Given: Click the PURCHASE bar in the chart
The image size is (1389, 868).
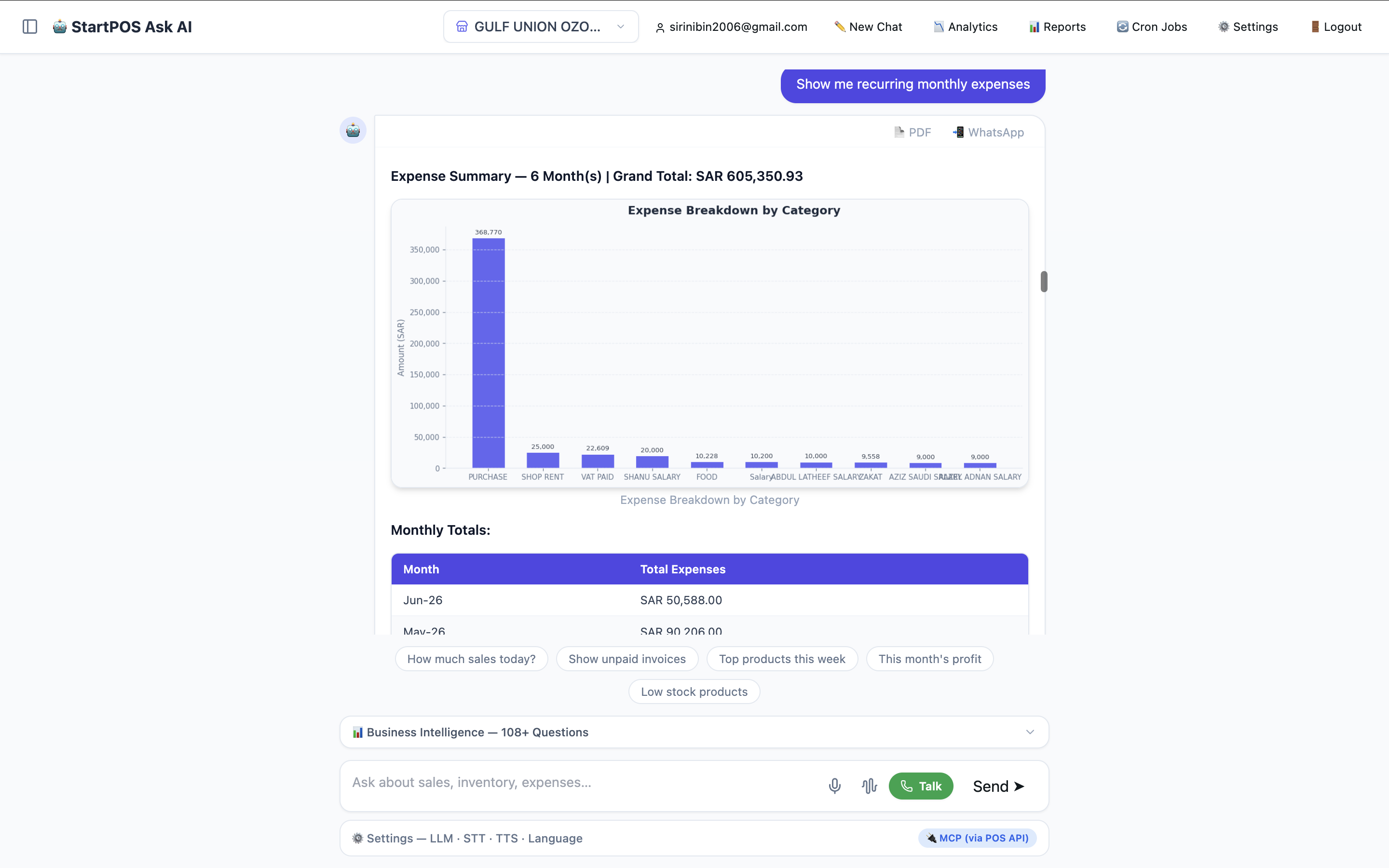Looking at the screenshot, I should point(489,353).
